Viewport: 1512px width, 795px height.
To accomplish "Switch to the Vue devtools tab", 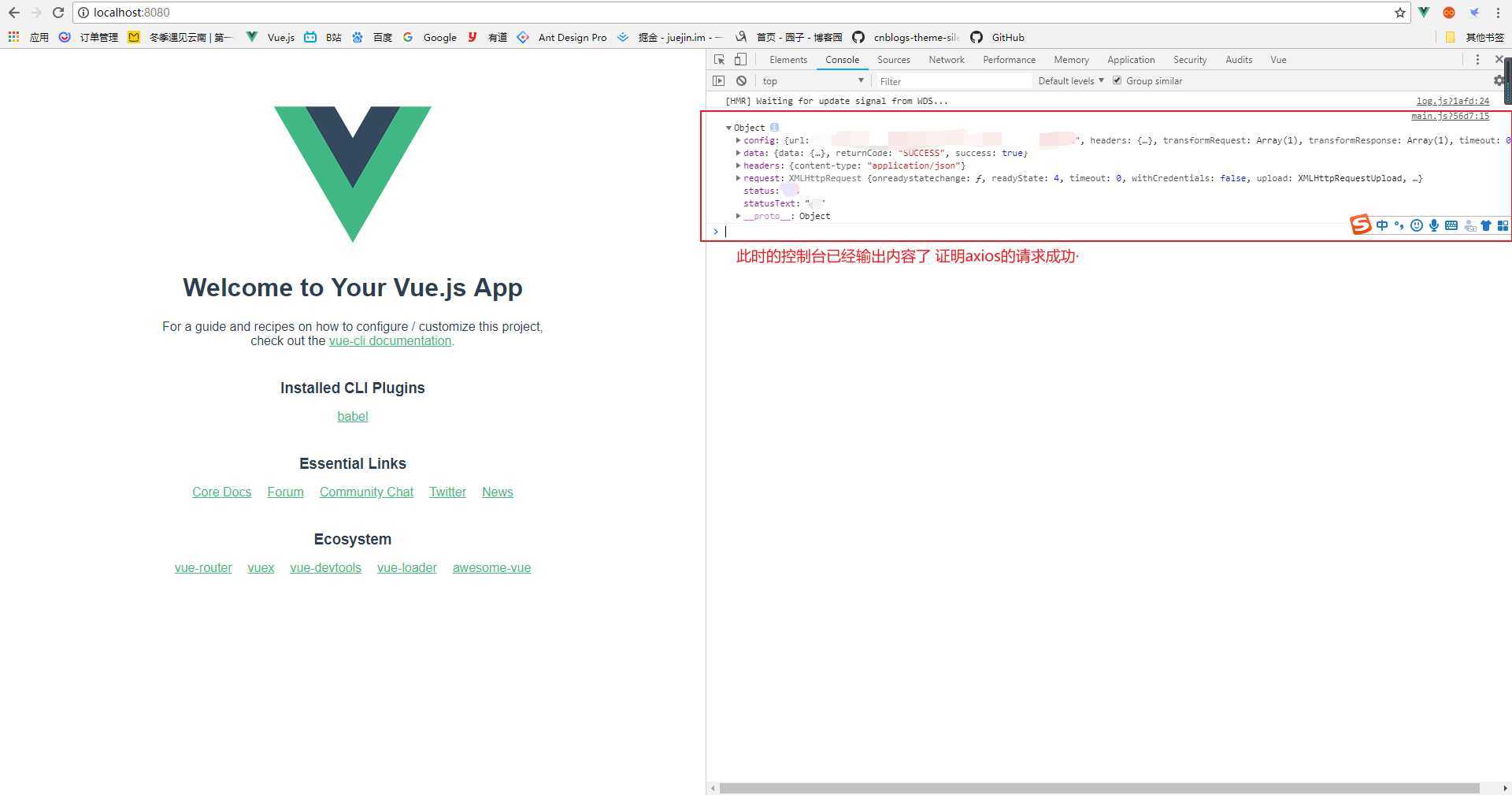I will 1278,60.
